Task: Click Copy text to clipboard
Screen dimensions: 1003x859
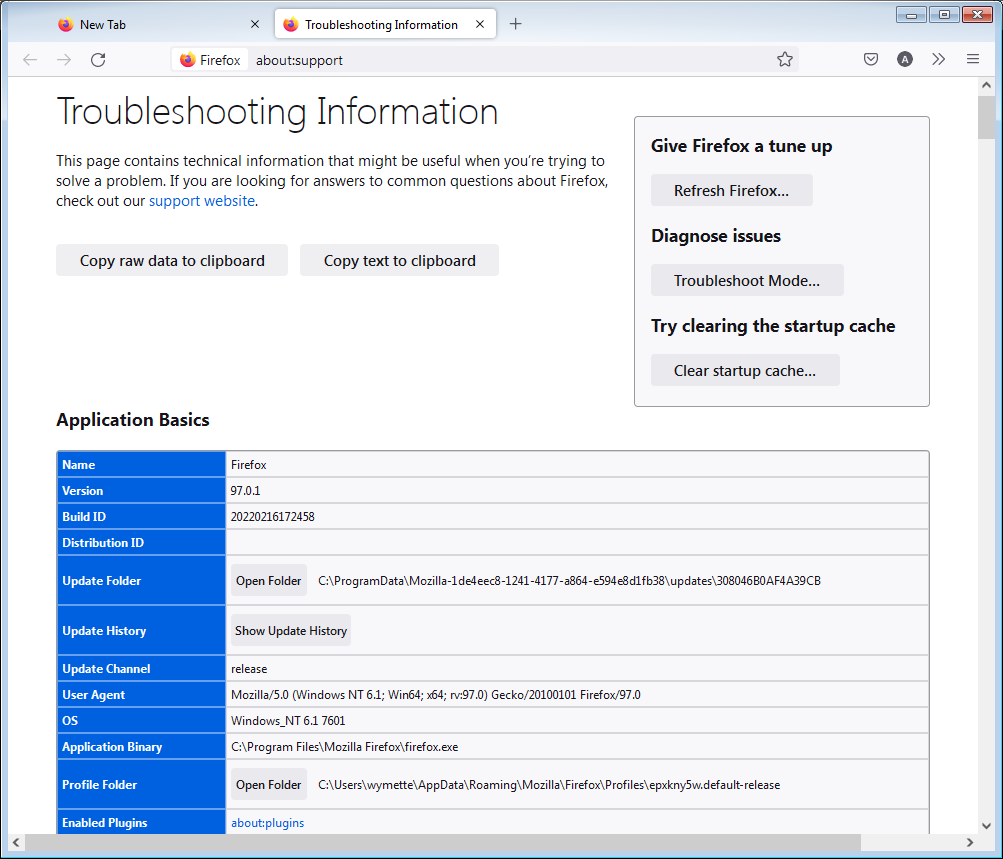Action: pos(399,260)
